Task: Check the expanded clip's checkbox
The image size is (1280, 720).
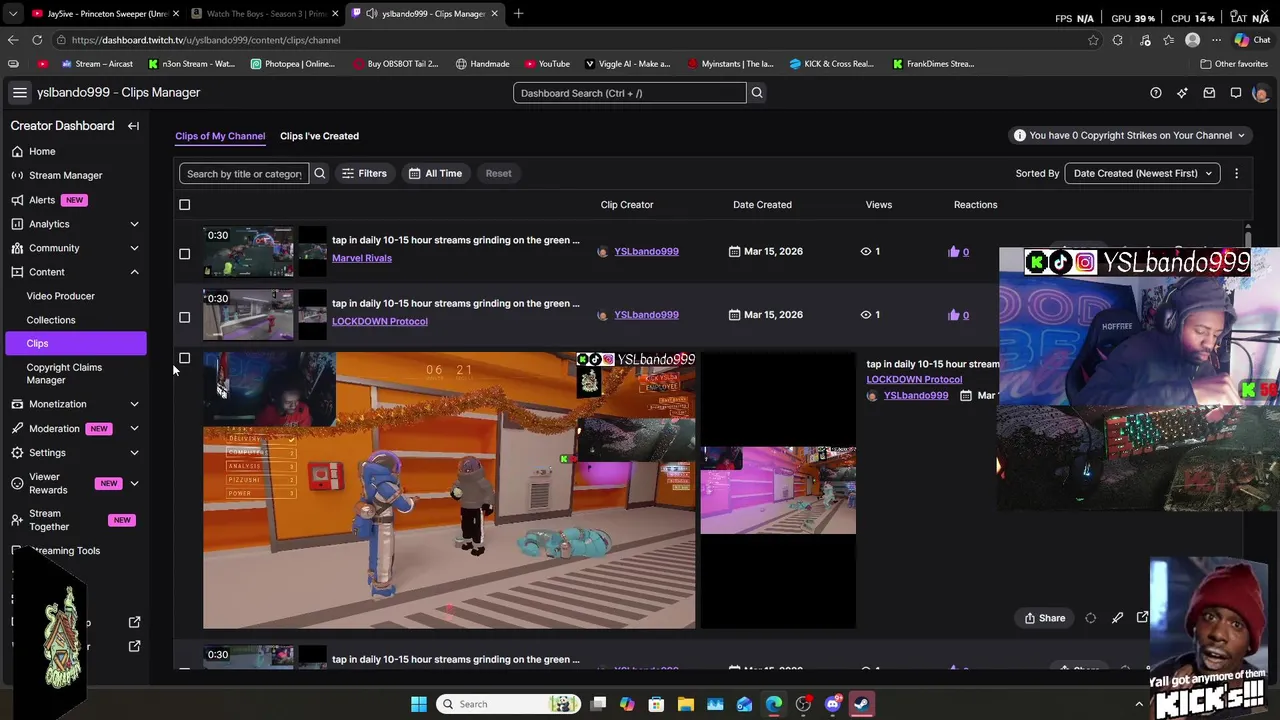Action: coord(184,358)
